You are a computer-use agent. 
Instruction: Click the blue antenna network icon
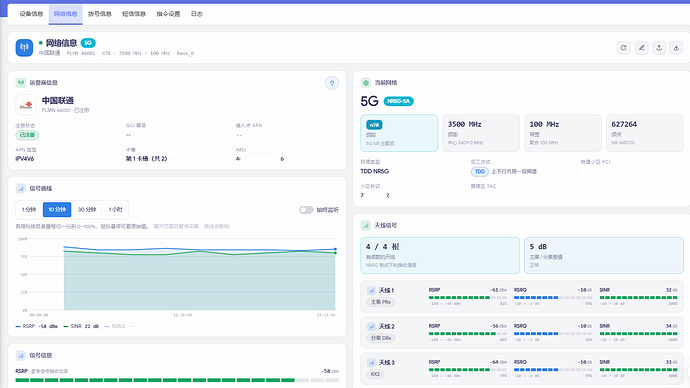pyautogui.click(x=24, y=47)
